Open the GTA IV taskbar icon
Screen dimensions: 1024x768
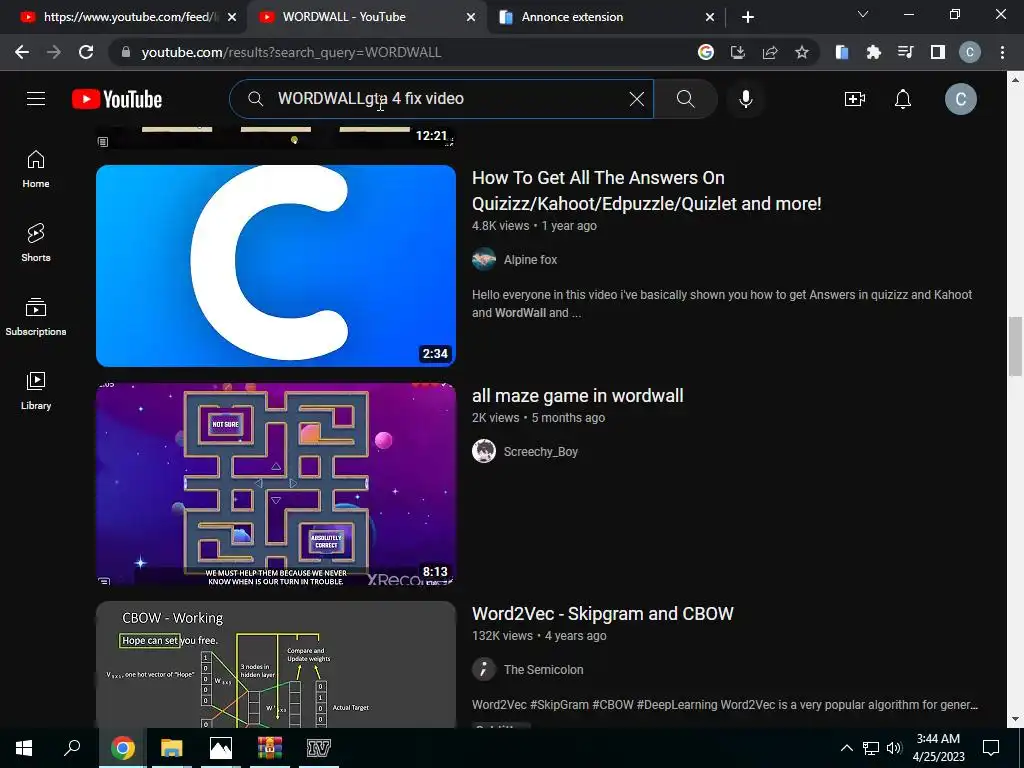(318, 748)
